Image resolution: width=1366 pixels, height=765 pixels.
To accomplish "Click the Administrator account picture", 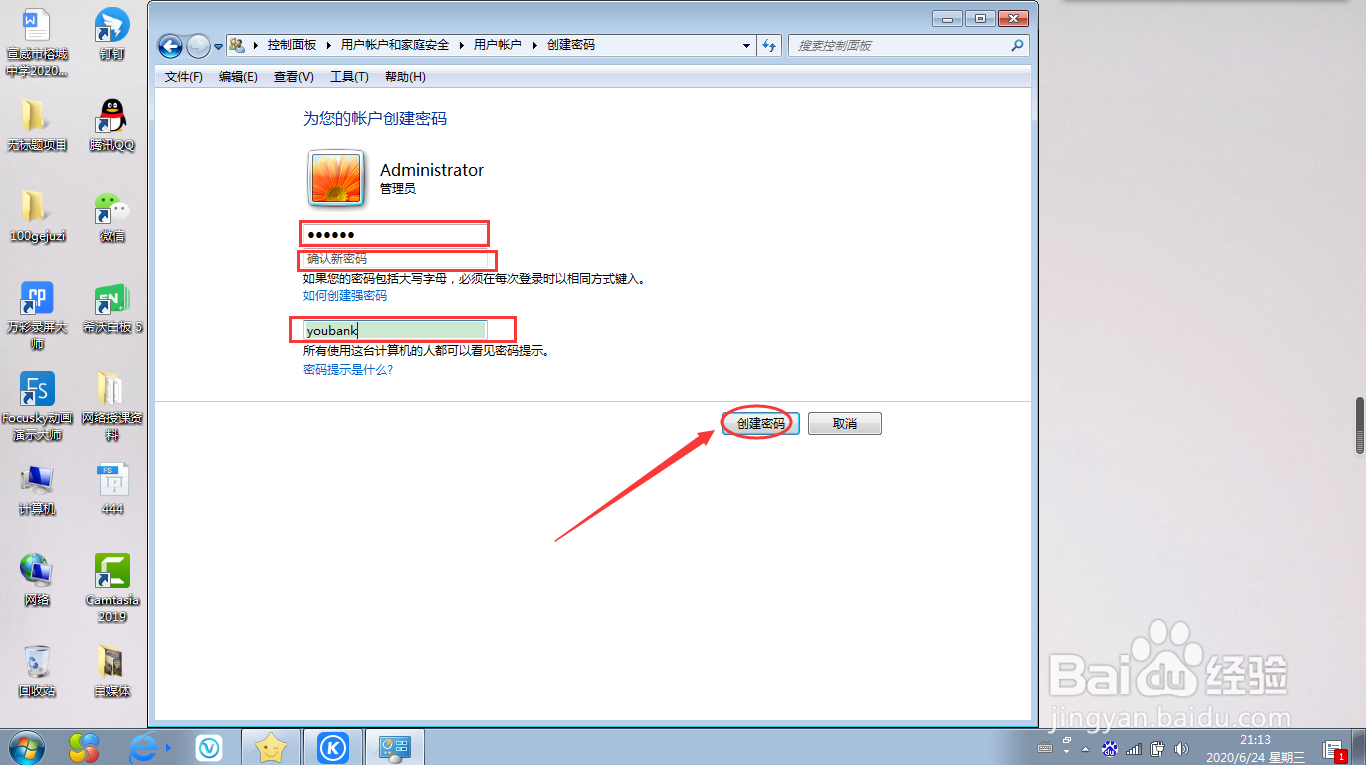I will click(337, 178).
